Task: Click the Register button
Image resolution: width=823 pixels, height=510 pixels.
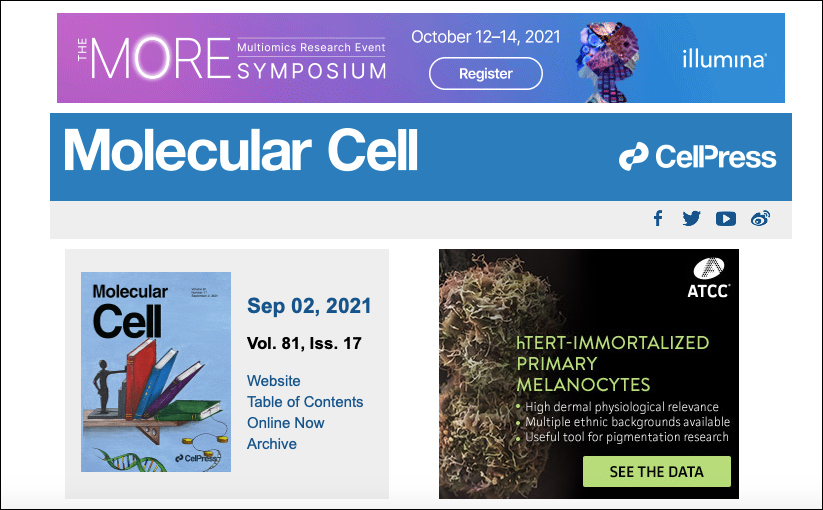Action: coord(486,73)
